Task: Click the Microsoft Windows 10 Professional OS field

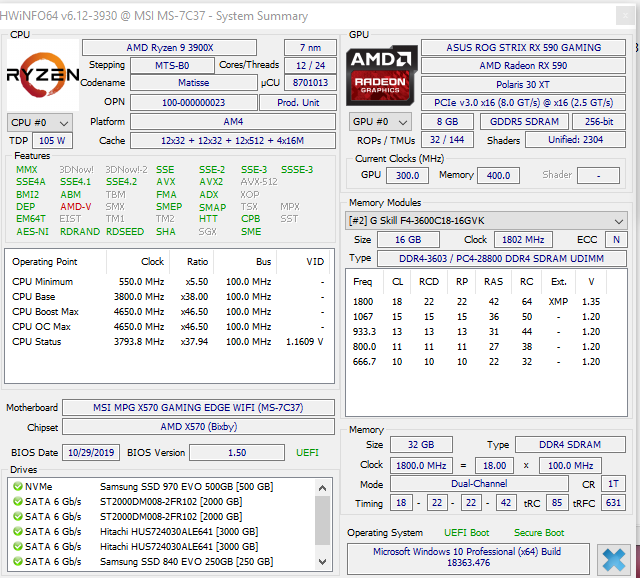Action: [468, 557]
